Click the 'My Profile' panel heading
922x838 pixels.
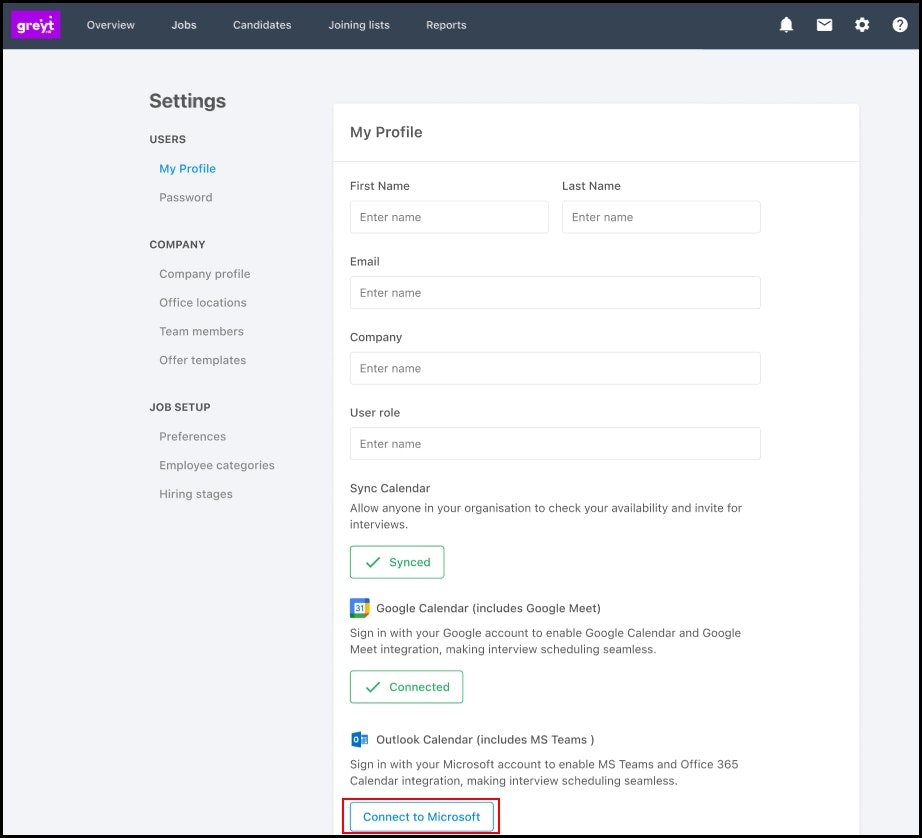tap(386, 132)
